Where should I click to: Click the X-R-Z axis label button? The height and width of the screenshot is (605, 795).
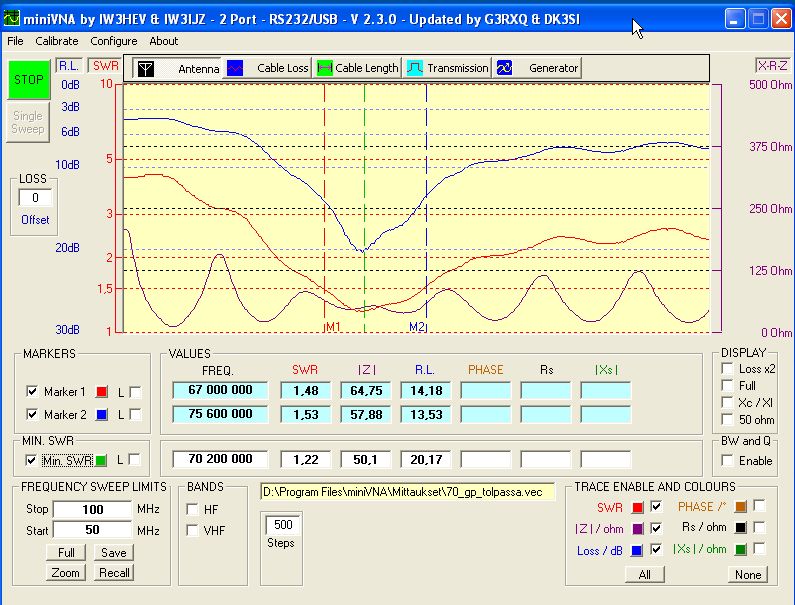pos(773,65)
